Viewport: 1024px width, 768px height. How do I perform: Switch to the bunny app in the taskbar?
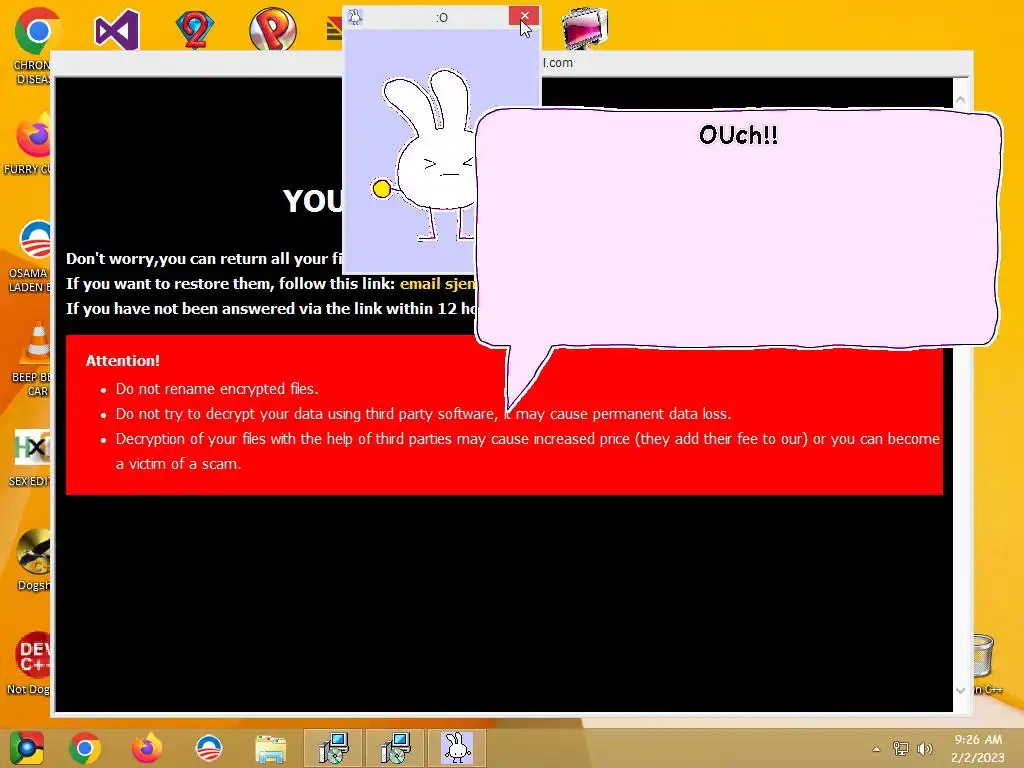point(456,748)
